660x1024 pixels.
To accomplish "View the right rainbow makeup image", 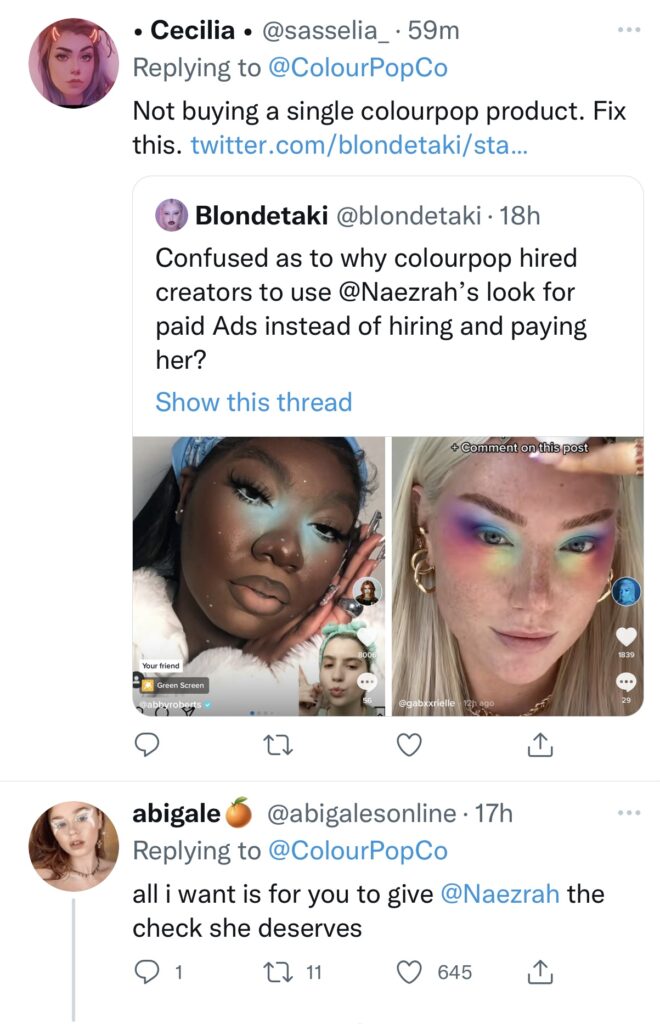I will [518, 576].
